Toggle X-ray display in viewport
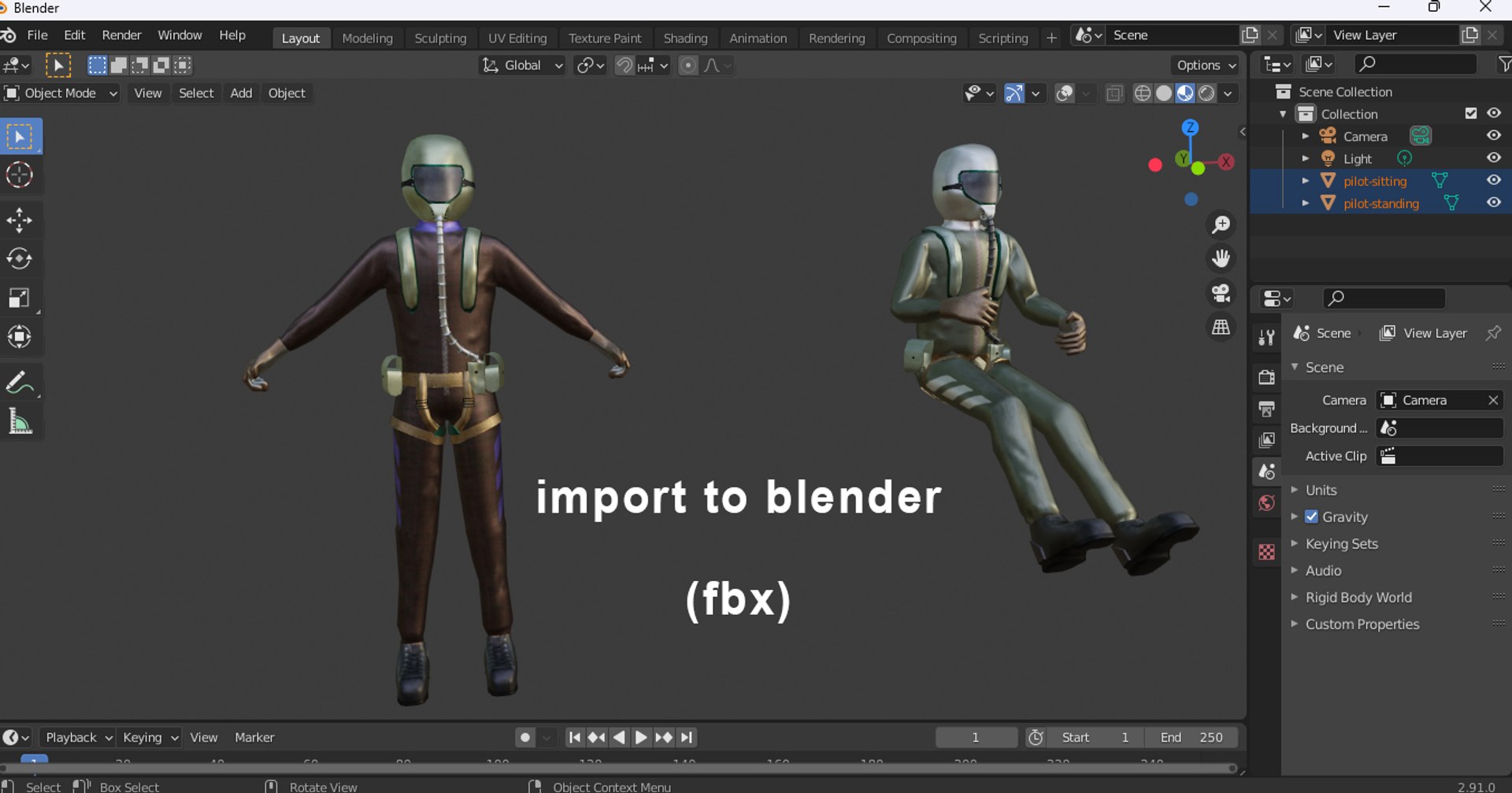The width and height of the screenshot is (1512, 793). 1114,94
